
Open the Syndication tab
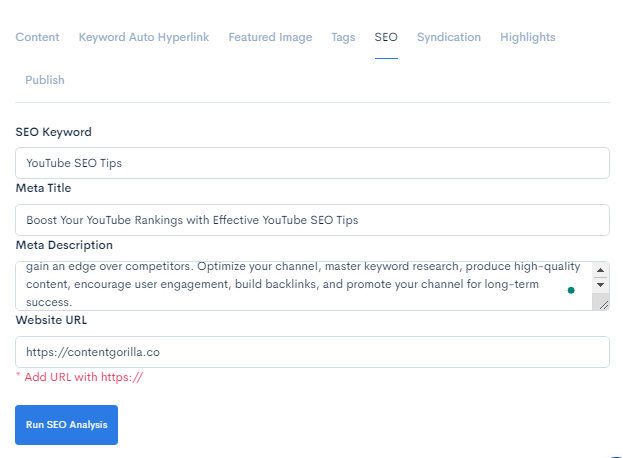[x=449, y=37]
